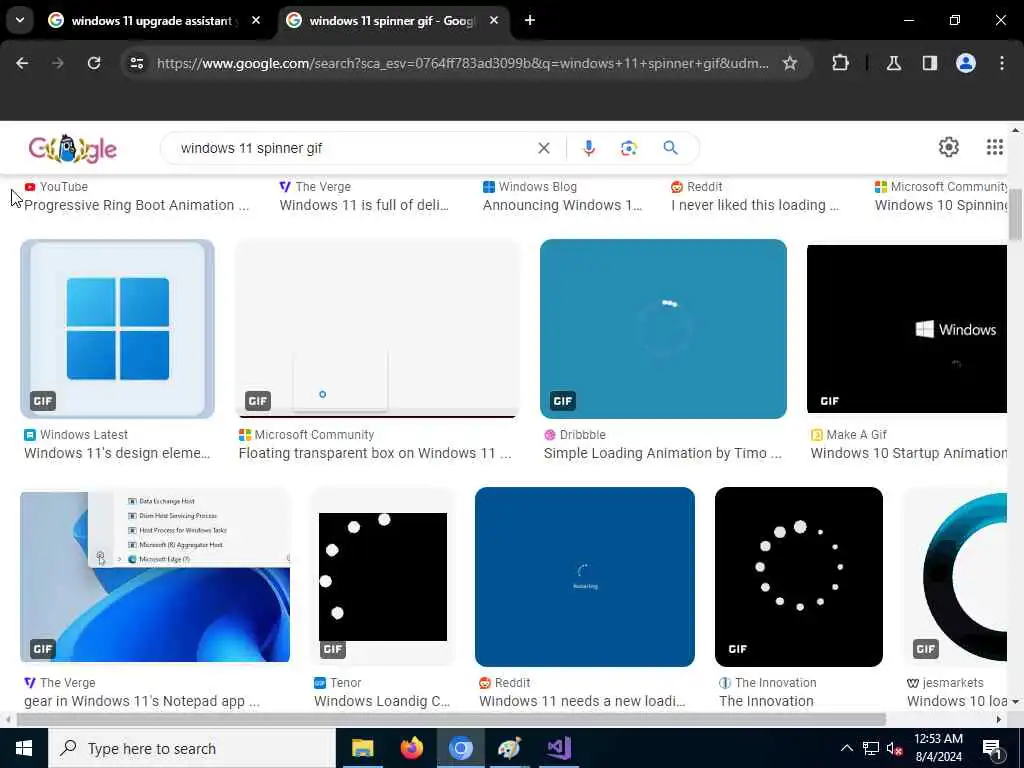Open Paint app from taskbar
This screenshot has height=768, width=1024.
[509, 748]
